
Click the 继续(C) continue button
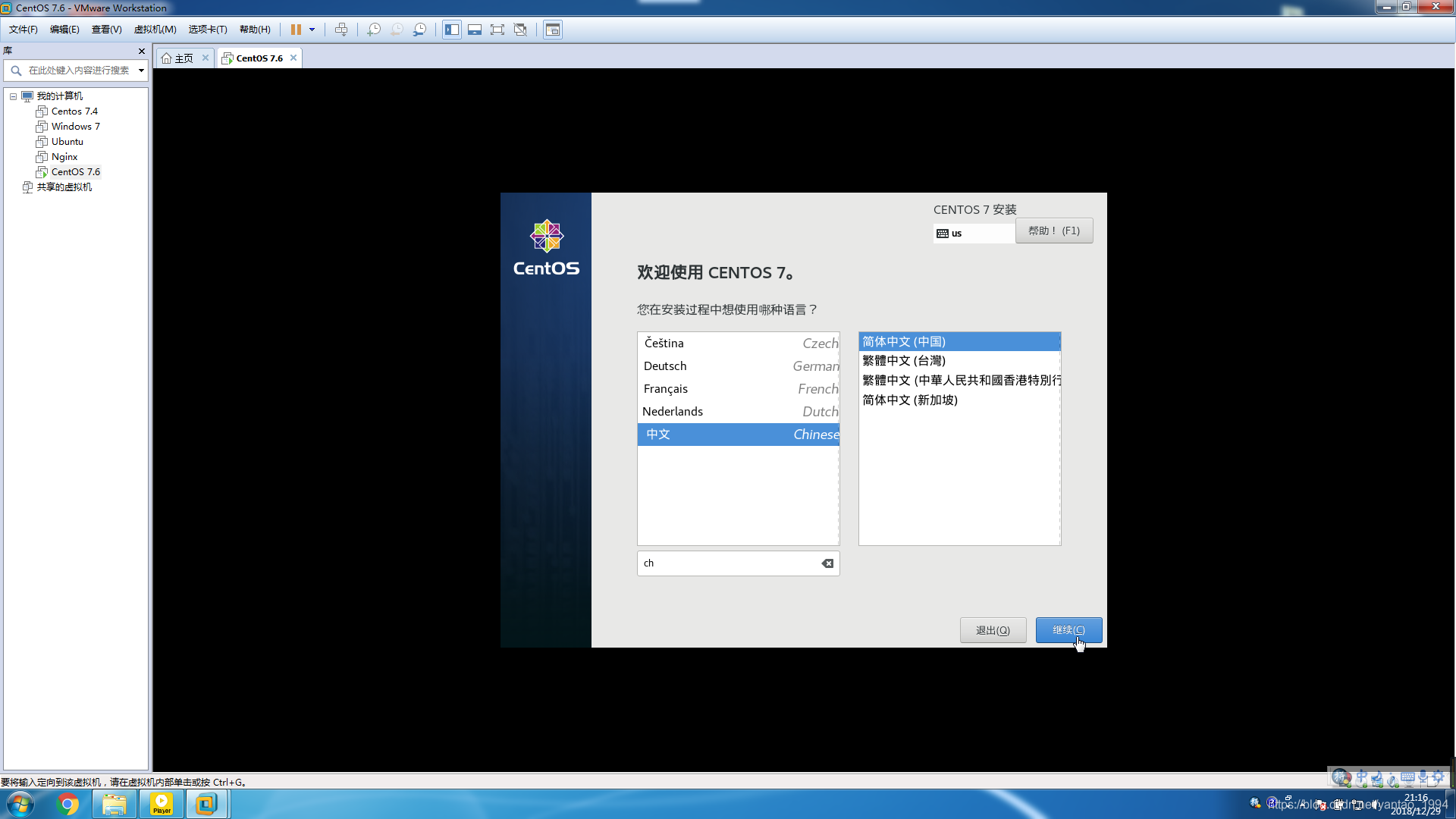1068,630
